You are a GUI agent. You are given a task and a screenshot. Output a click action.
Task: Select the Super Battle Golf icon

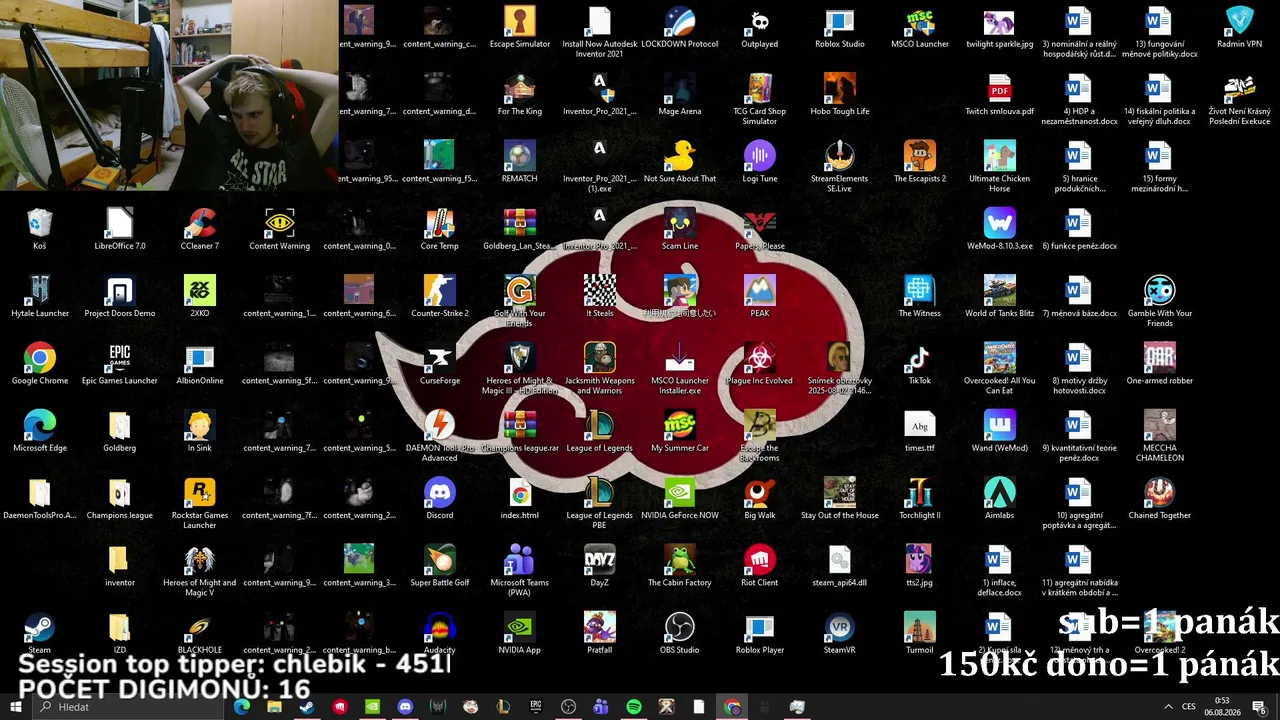[x=439, y=559]
